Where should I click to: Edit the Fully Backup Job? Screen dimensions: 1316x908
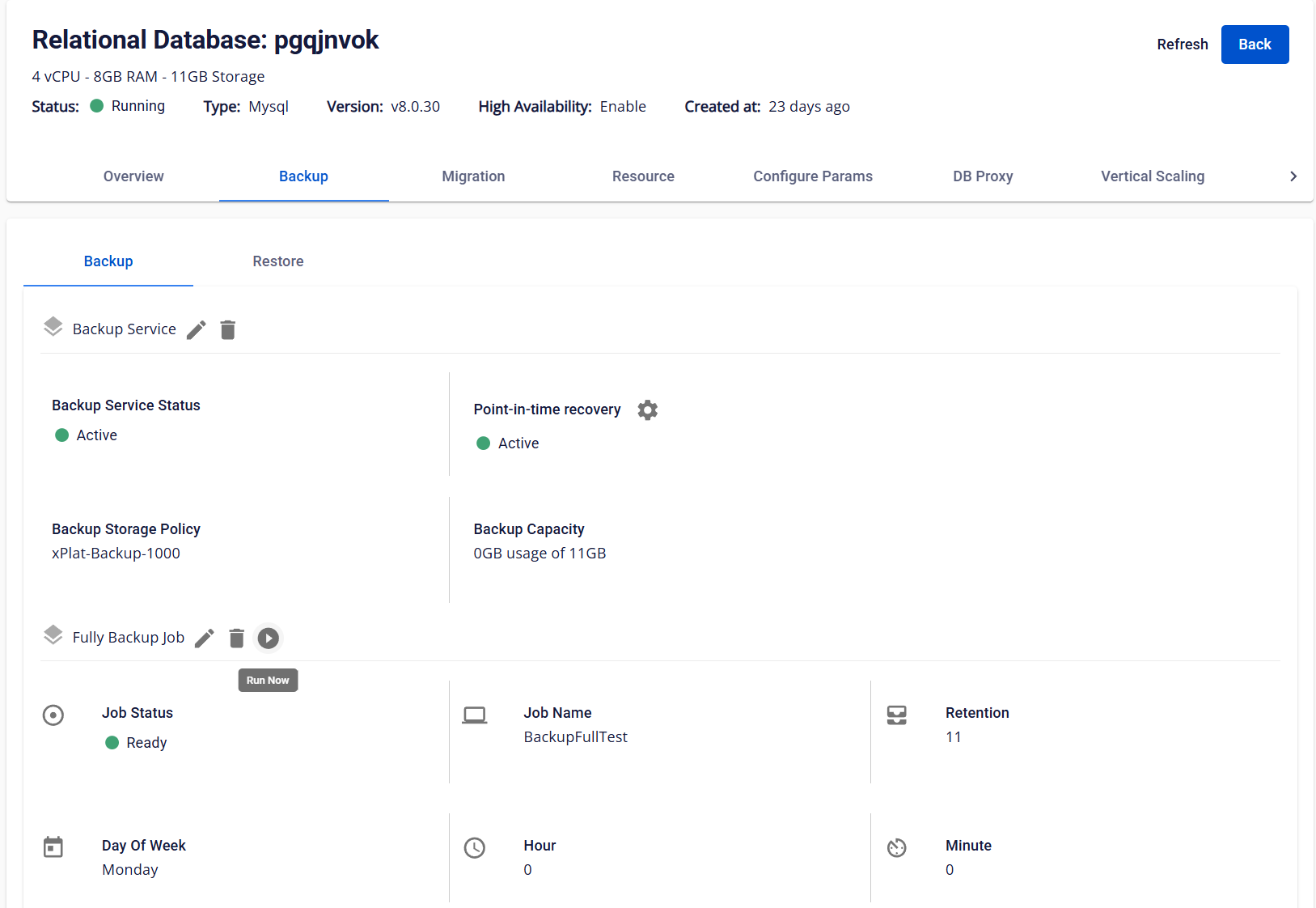coord(205,639)
